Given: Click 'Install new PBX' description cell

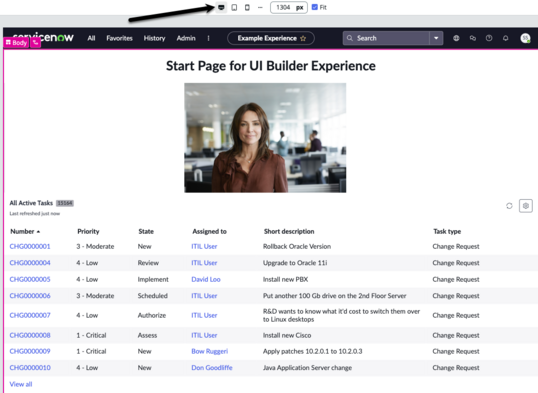Looking at the screenshot, I should tap(285, 279).
